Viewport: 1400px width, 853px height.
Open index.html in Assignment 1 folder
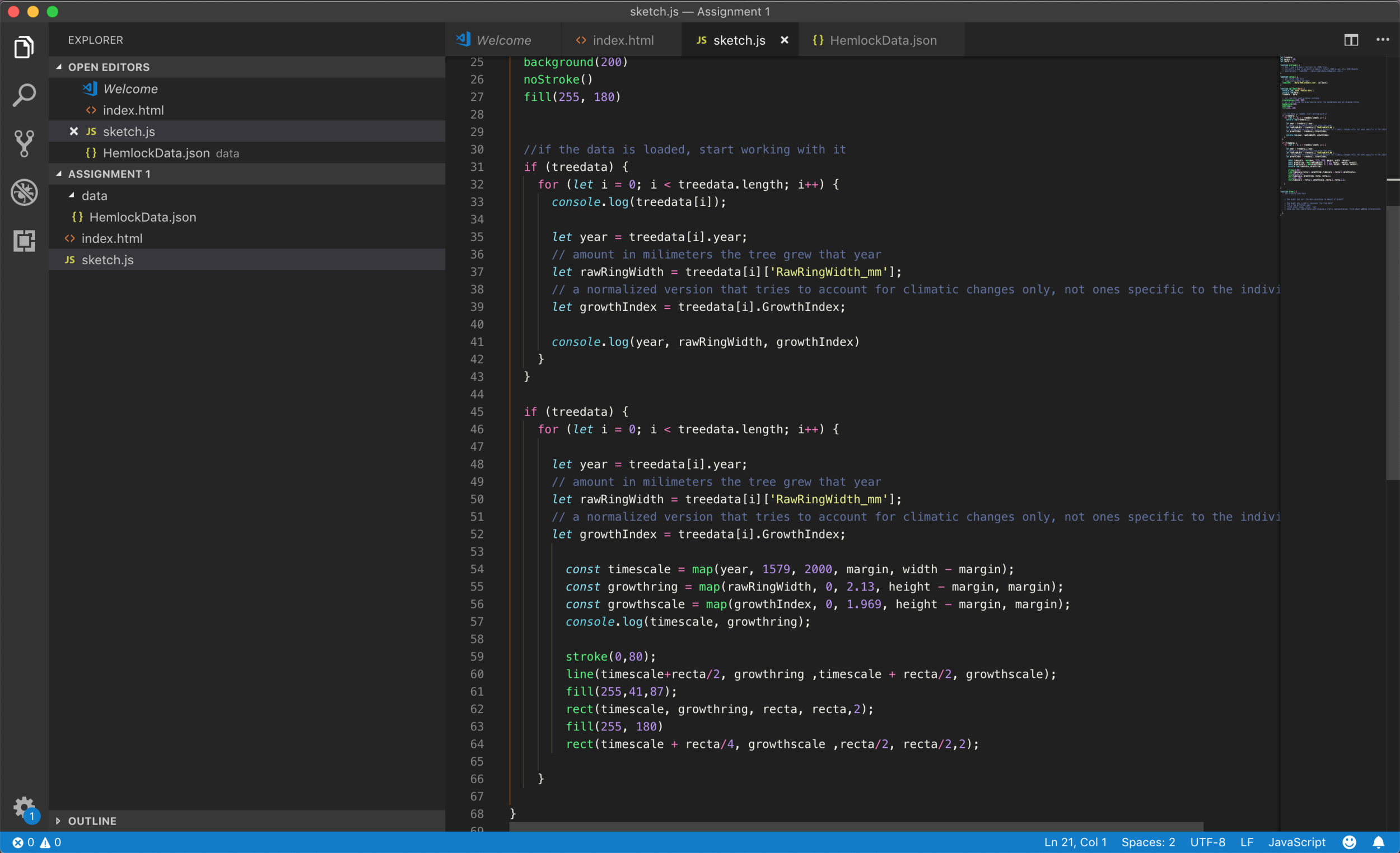coord(246,238)
